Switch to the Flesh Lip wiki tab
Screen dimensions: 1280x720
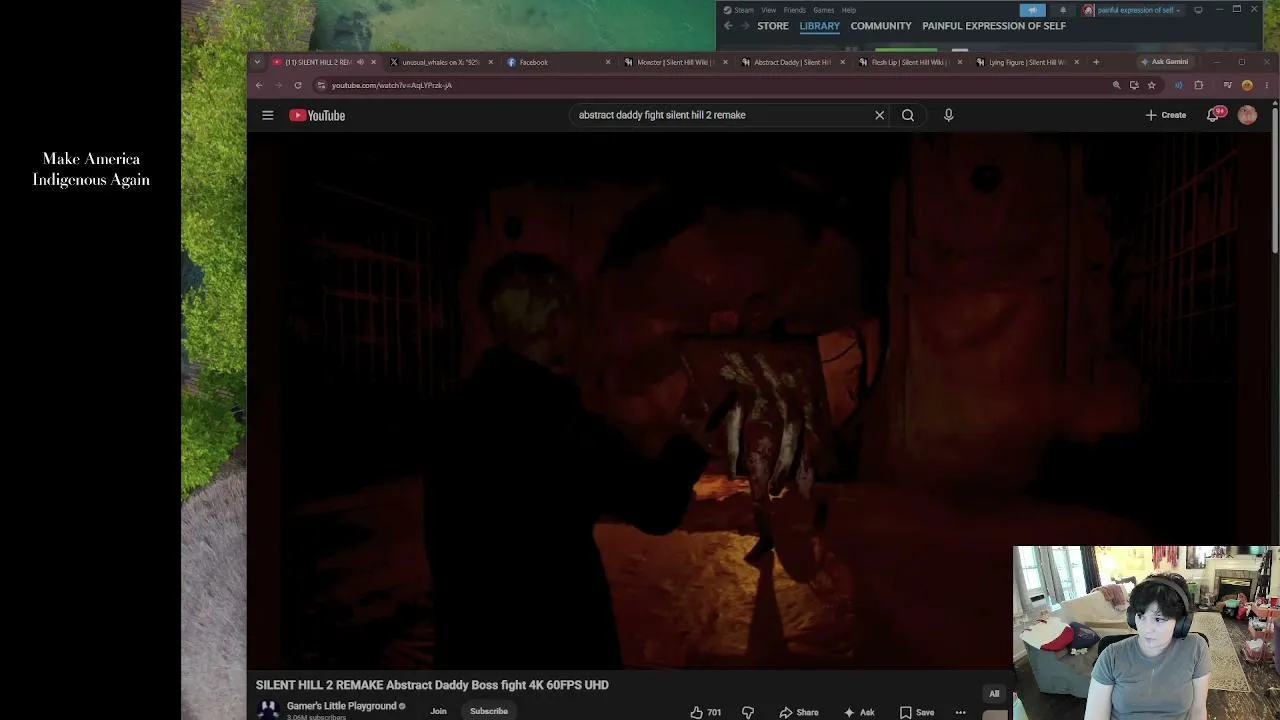[x=909, y=62]
